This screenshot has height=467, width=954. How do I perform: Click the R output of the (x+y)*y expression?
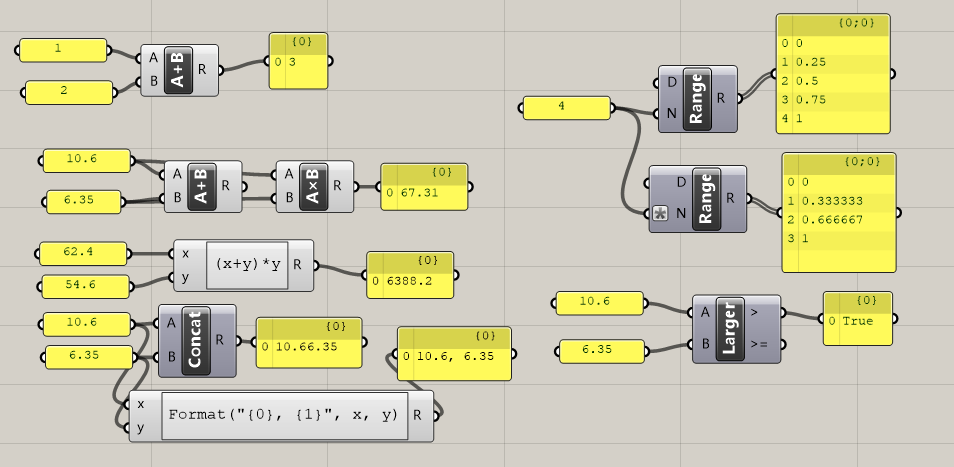[298, 265]
